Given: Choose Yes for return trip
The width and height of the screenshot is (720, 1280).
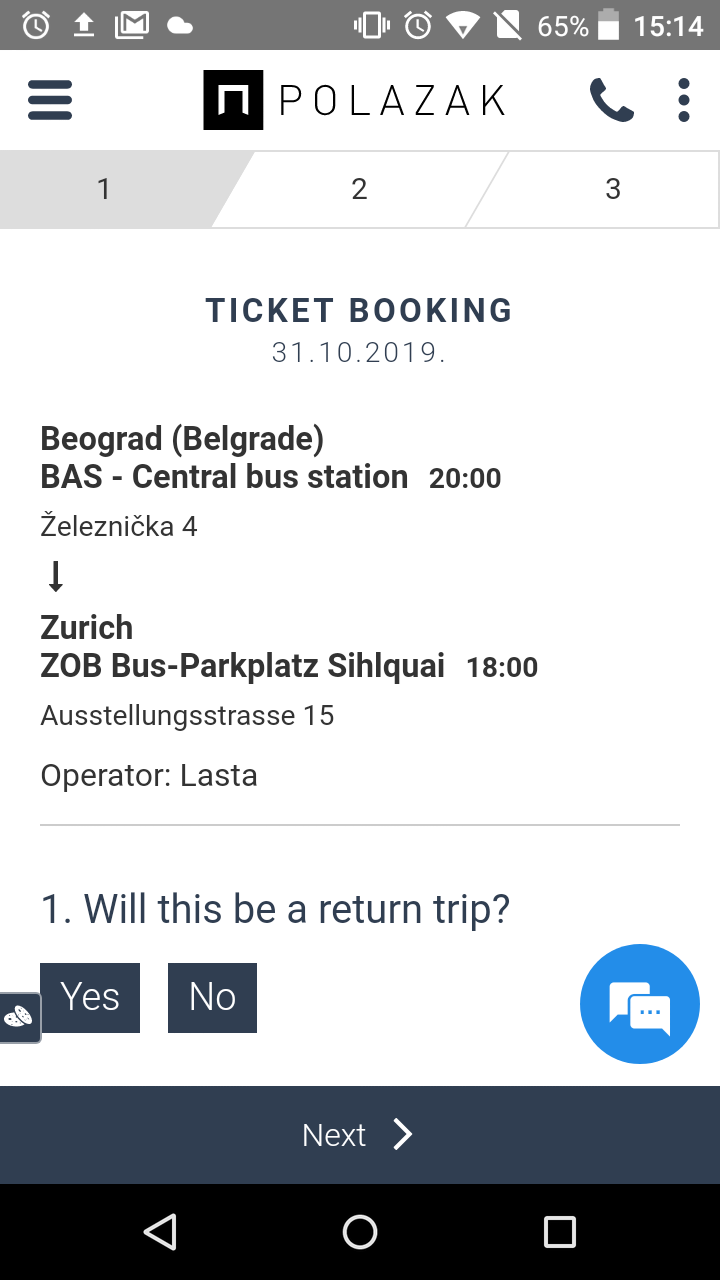Looking at the screenshot, I should [90, 997].
